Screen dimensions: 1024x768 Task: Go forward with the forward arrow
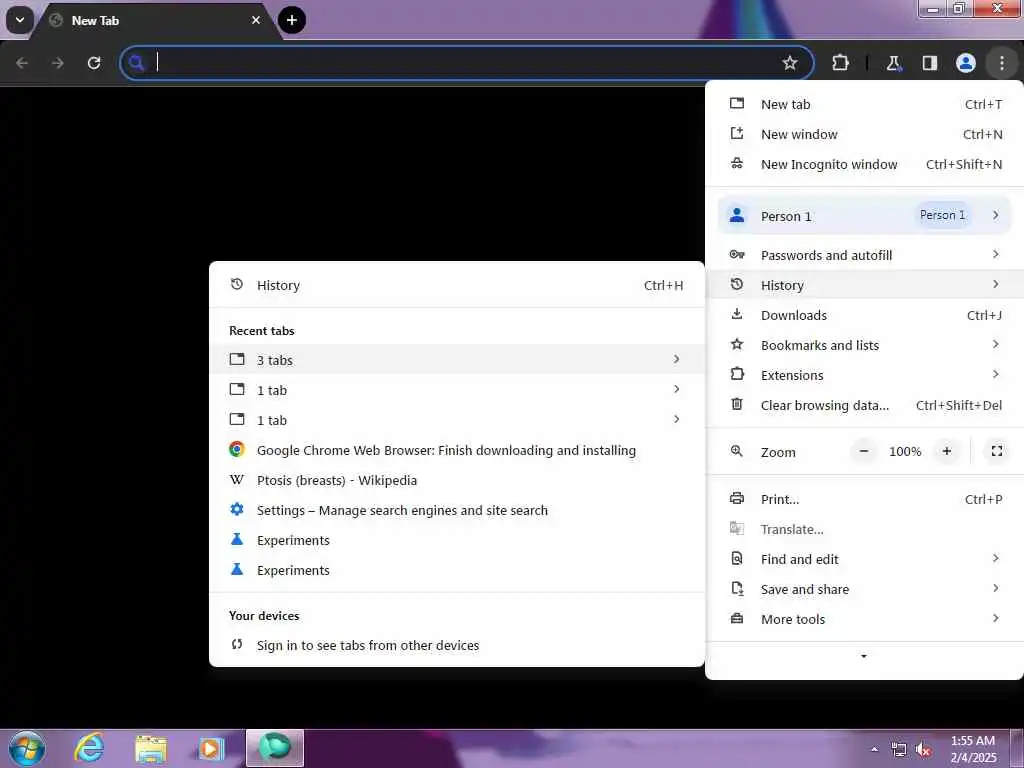(x=58, y=63)
